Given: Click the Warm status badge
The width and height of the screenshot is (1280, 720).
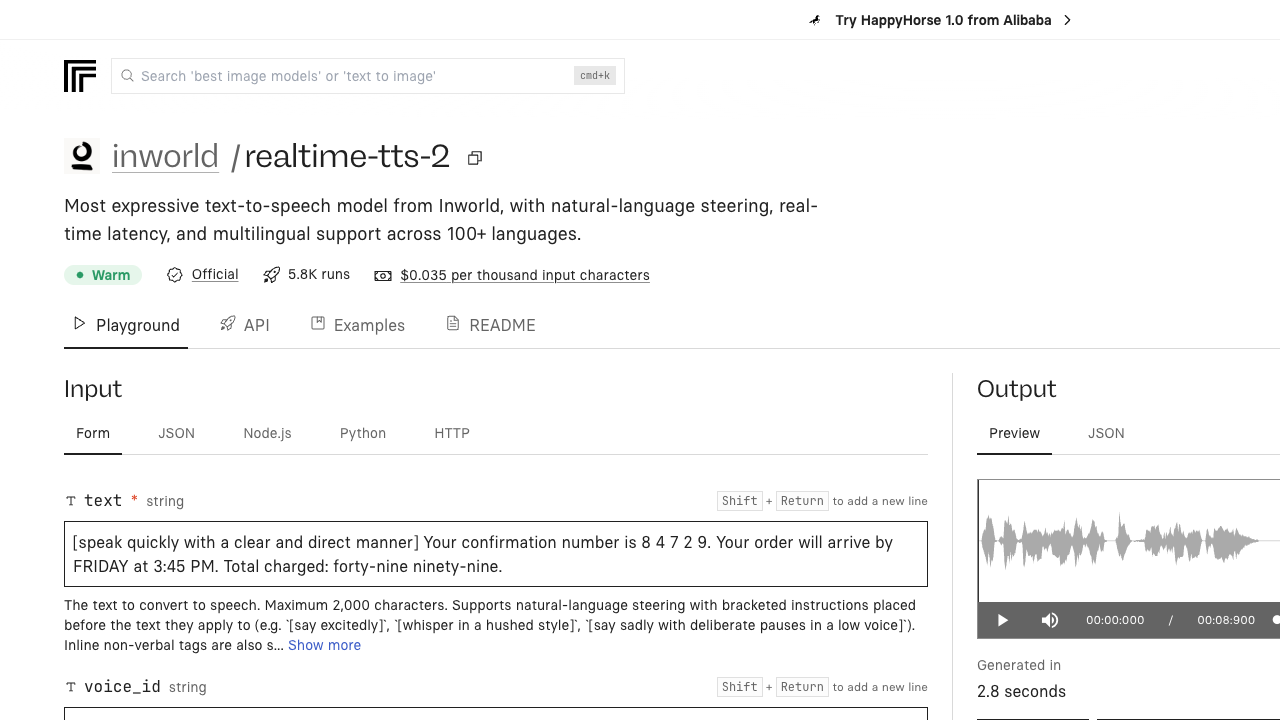Looking at the screenshot, I should coord(103,275).
